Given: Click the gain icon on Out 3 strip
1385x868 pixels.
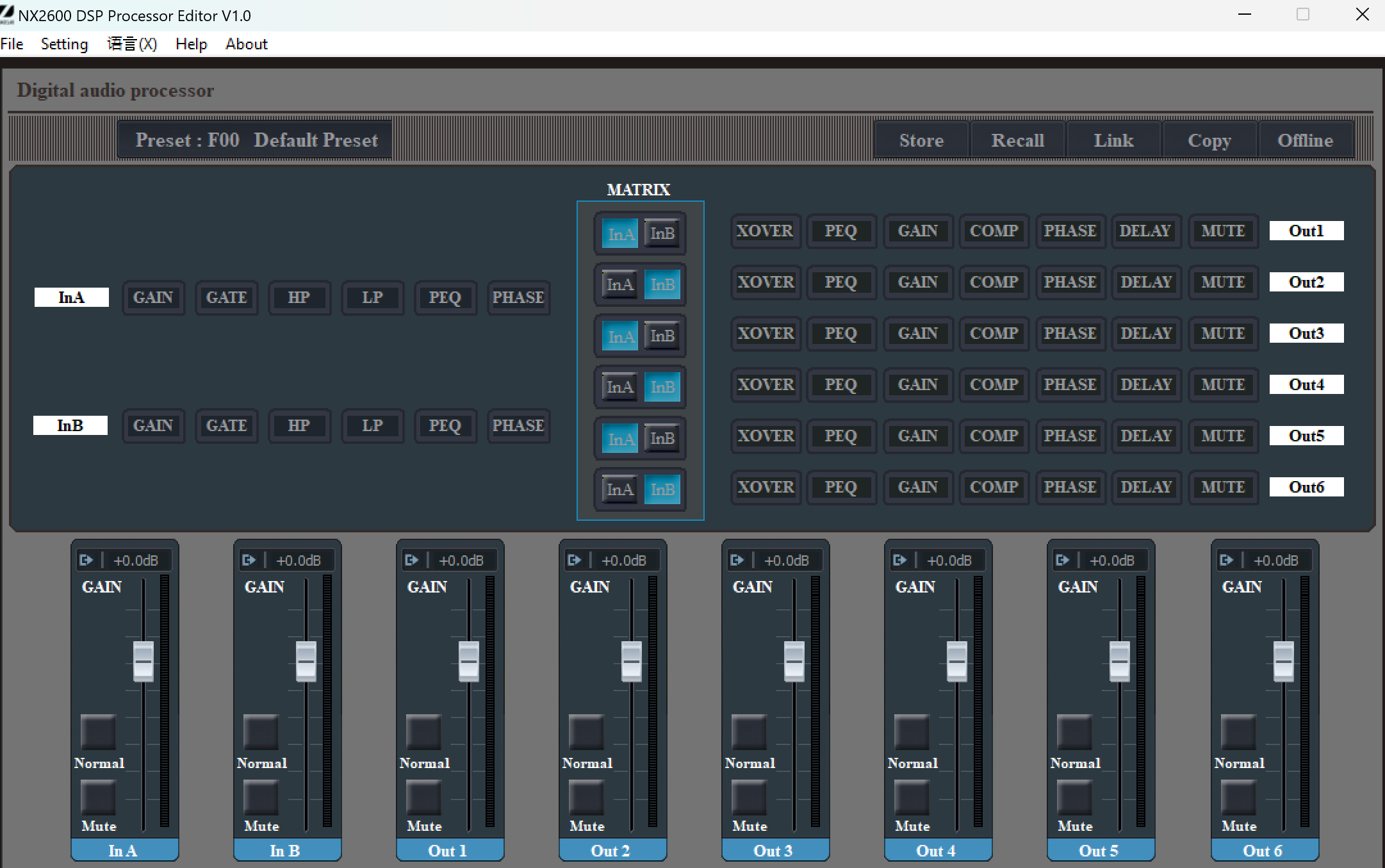Looking at the screenshot, I should [737, 561].
